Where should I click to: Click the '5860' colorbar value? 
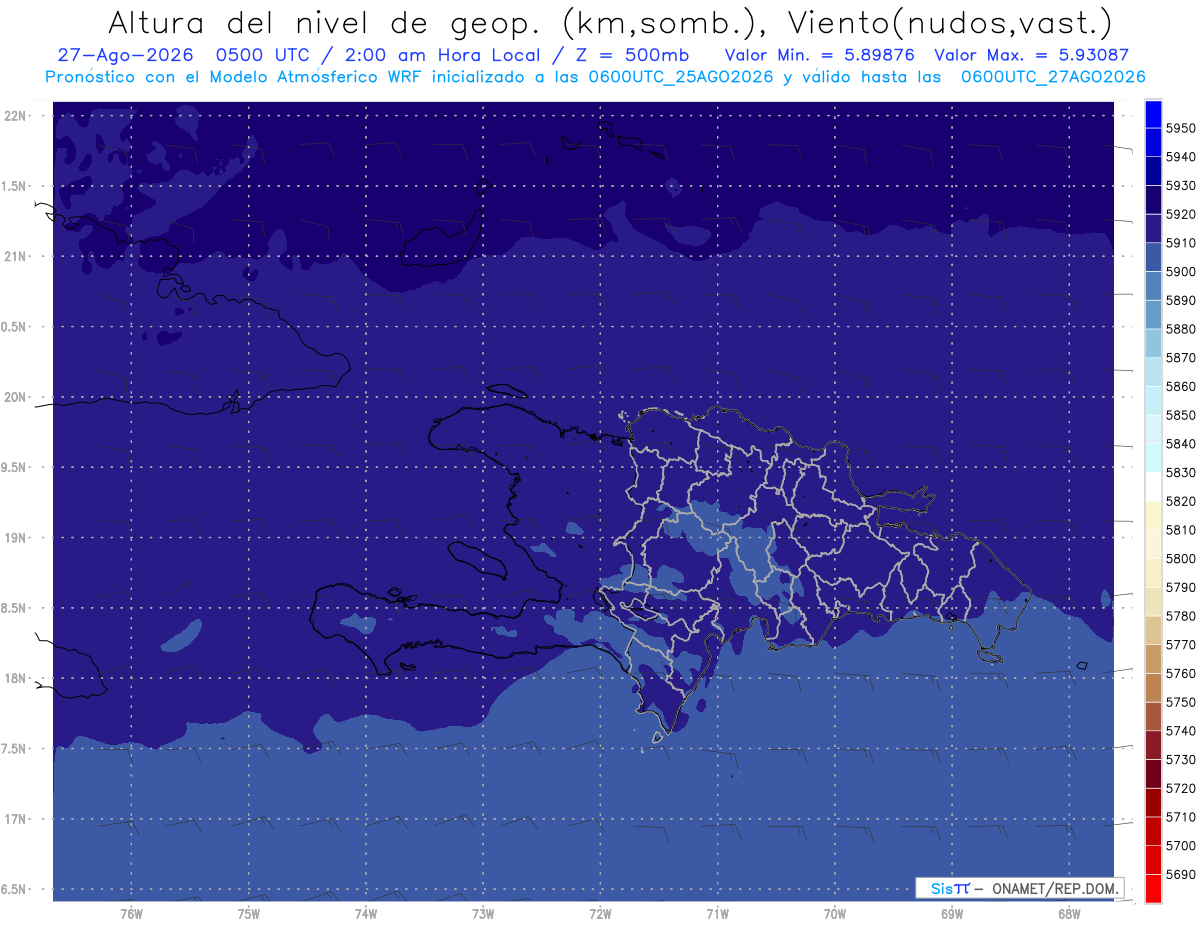(x=1180, y=386)
